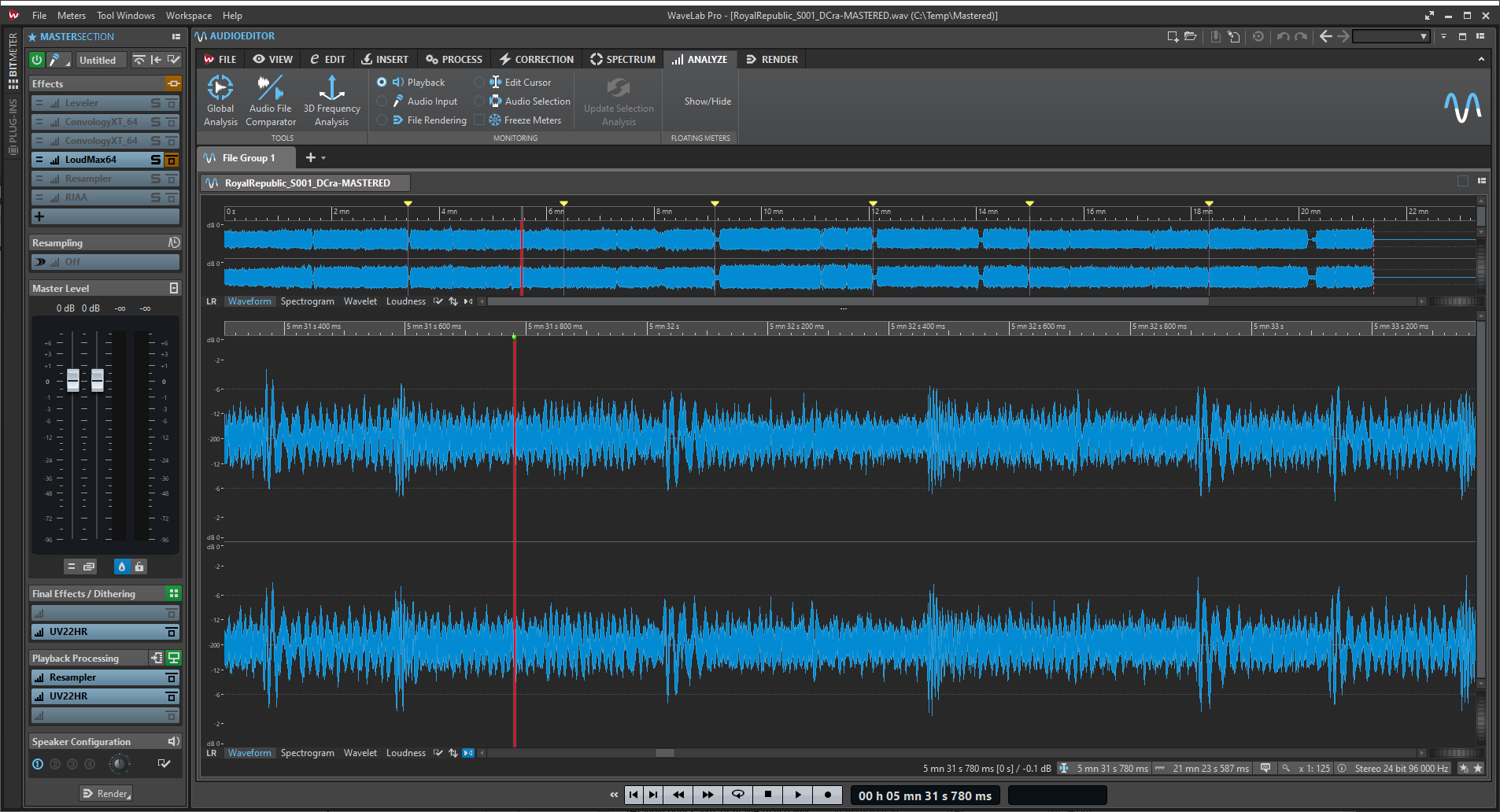The height and width of the screenshot is (812, 1500).
Task: Switch to overview Spectrogram view tab
Action: 307,301
